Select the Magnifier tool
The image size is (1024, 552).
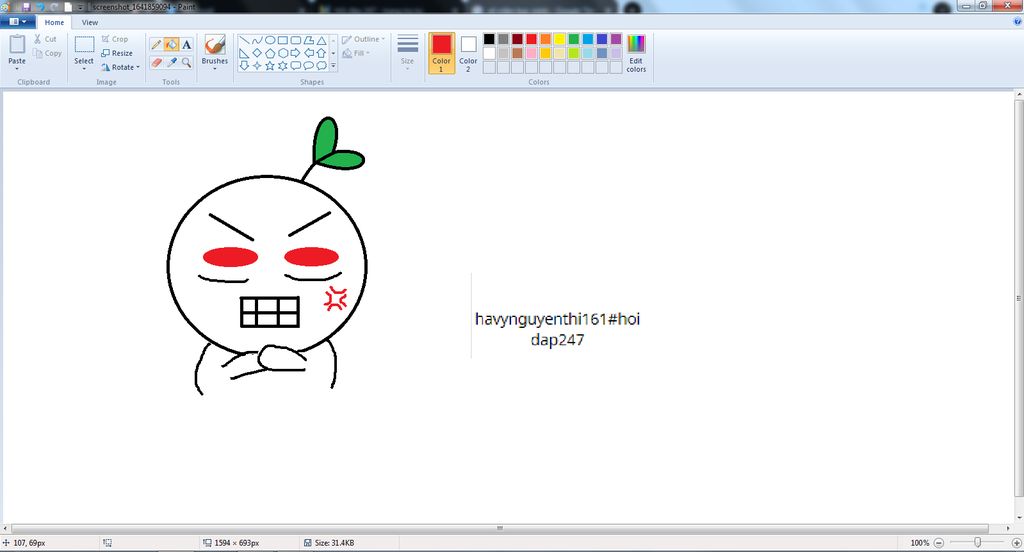187,63
